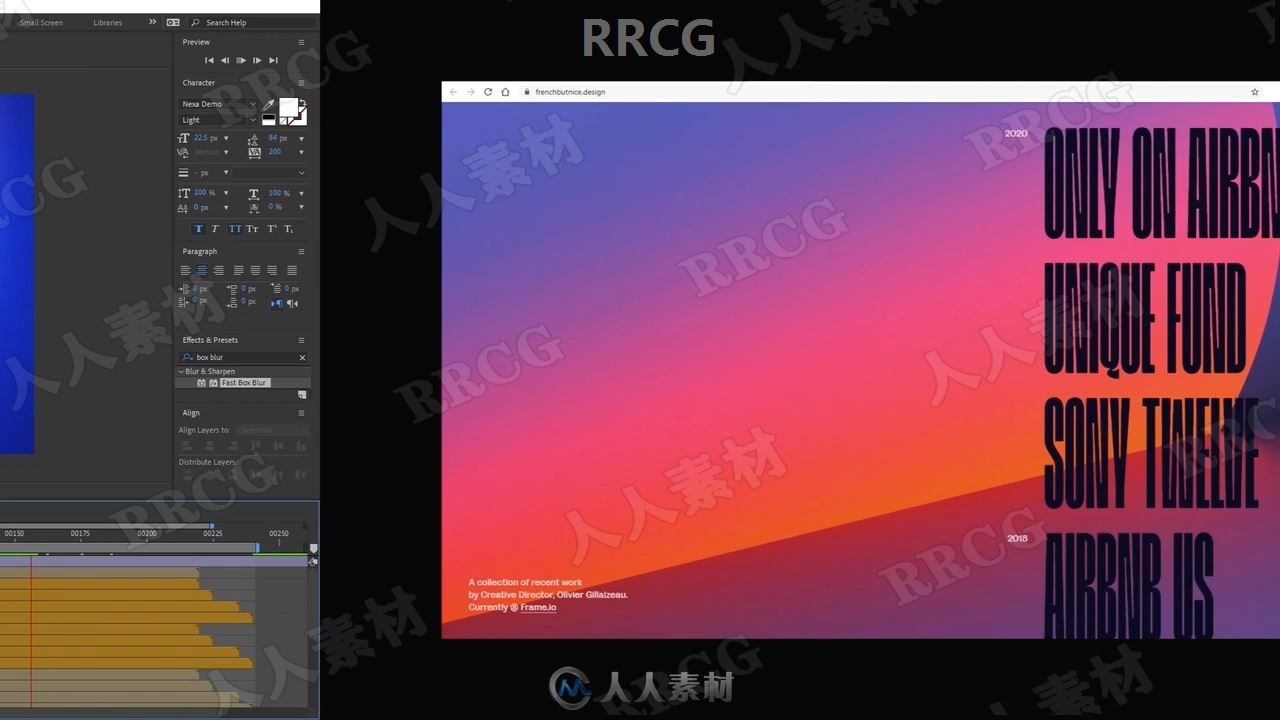Image resolution: width=1280 pixels, height=720 pixels.
Task: Toggle Faux Italic text style
Action: [x=214, y=229]
